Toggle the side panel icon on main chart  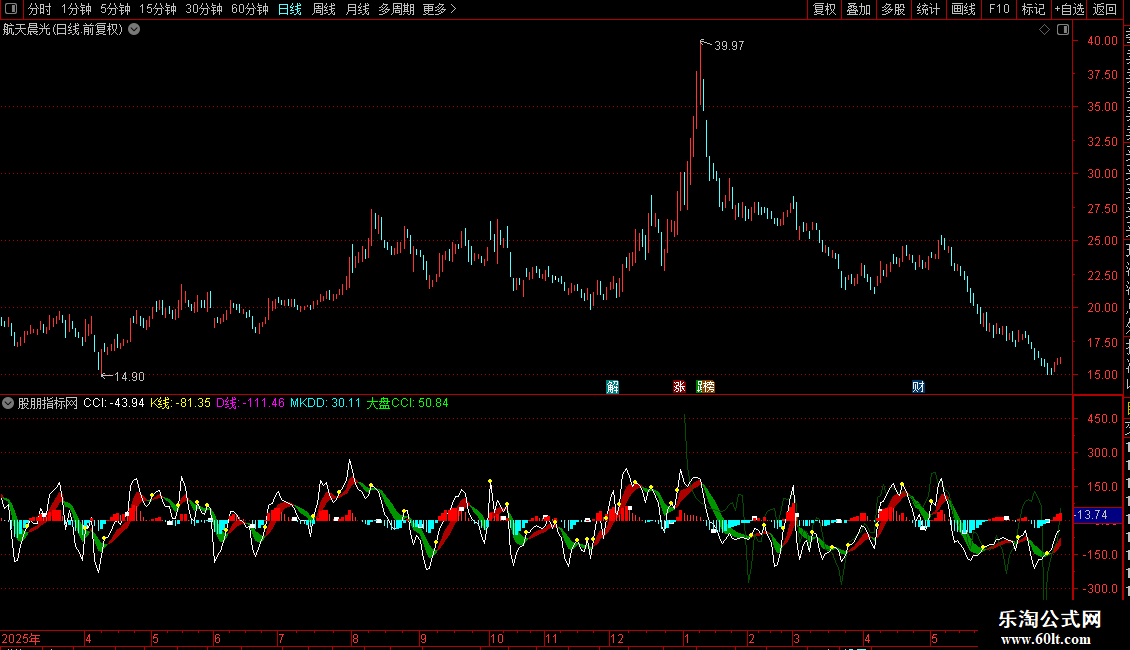coord(1063,30)
